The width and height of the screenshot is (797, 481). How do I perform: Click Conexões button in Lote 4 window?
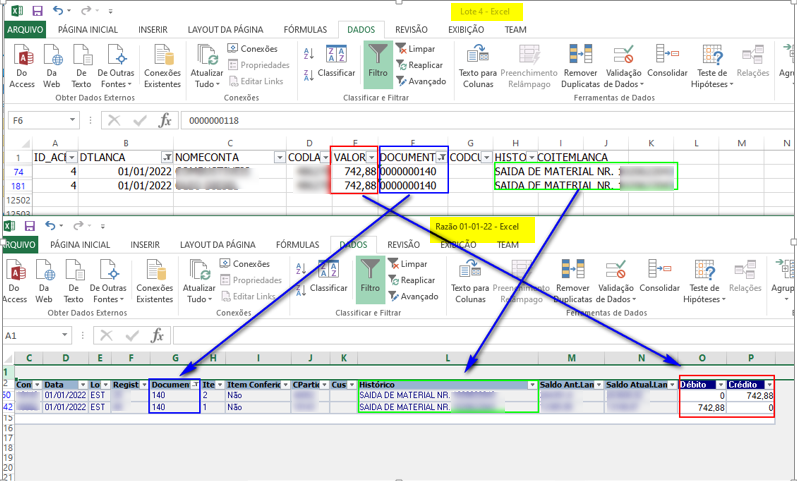click(x=253, y=49)
